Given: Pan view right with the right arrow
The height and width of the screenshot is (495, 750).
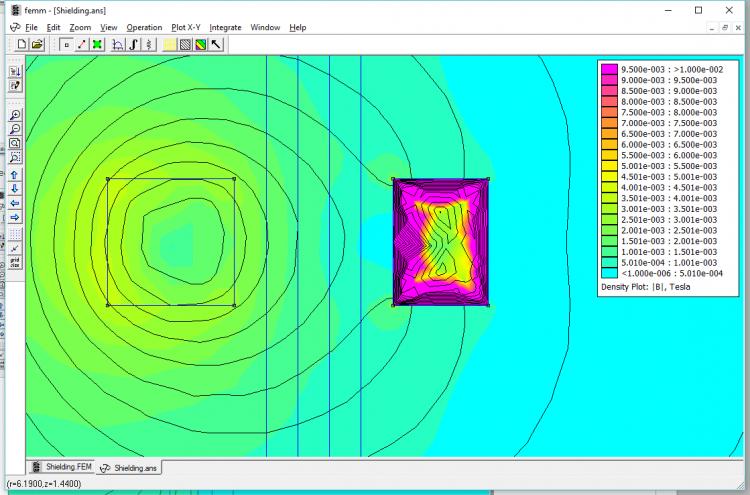Looking at the screenshot, I should click(15, 217).
